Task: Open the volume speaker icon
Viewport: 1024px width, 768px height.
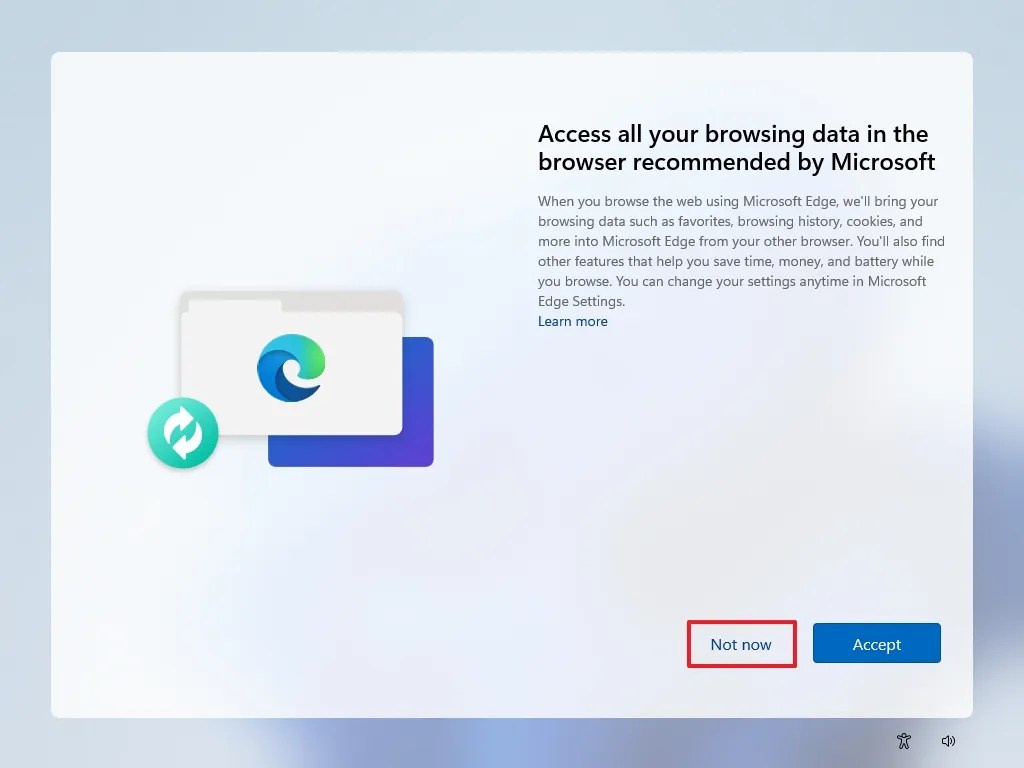Action: (x=948, y=741)
